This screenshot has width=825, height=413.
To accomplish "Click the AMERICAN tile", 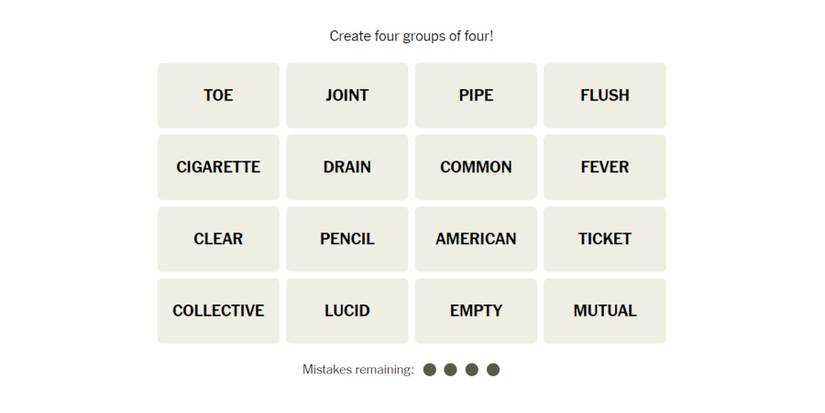I will coord(476,239).
